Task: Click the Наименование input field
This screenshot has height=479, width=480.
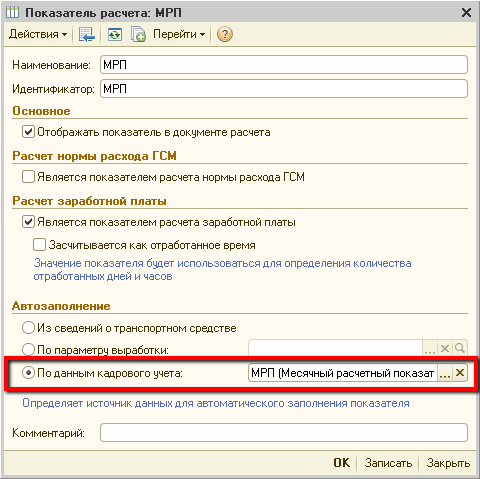Action: 284,65
